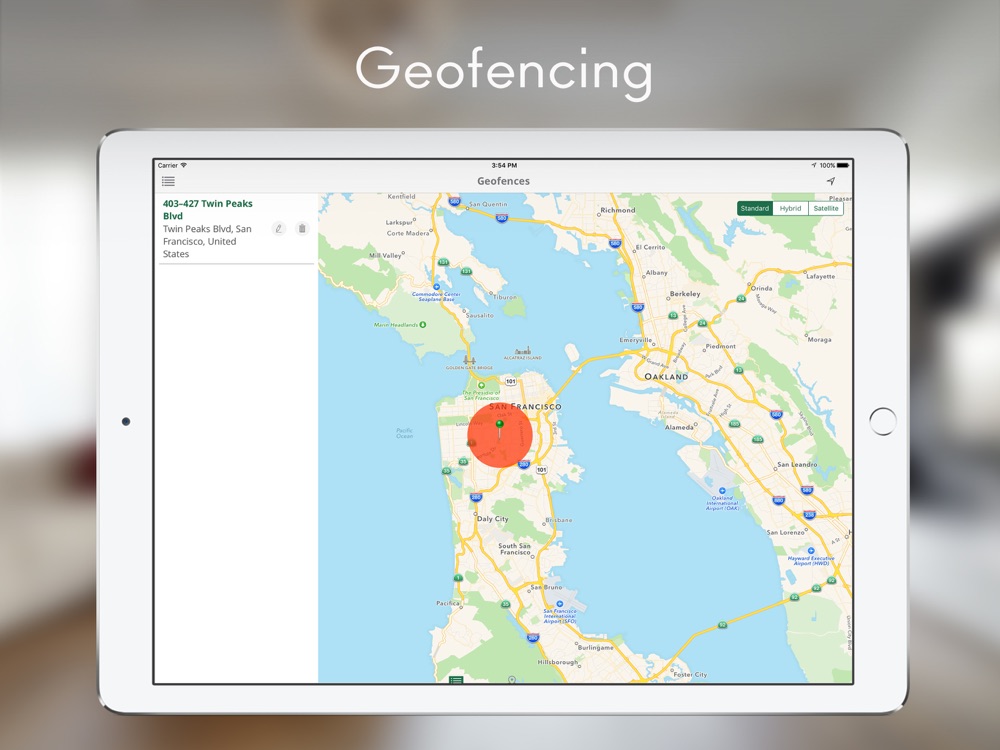Tap Hayward Executive Airport marker

coord(811,550)
